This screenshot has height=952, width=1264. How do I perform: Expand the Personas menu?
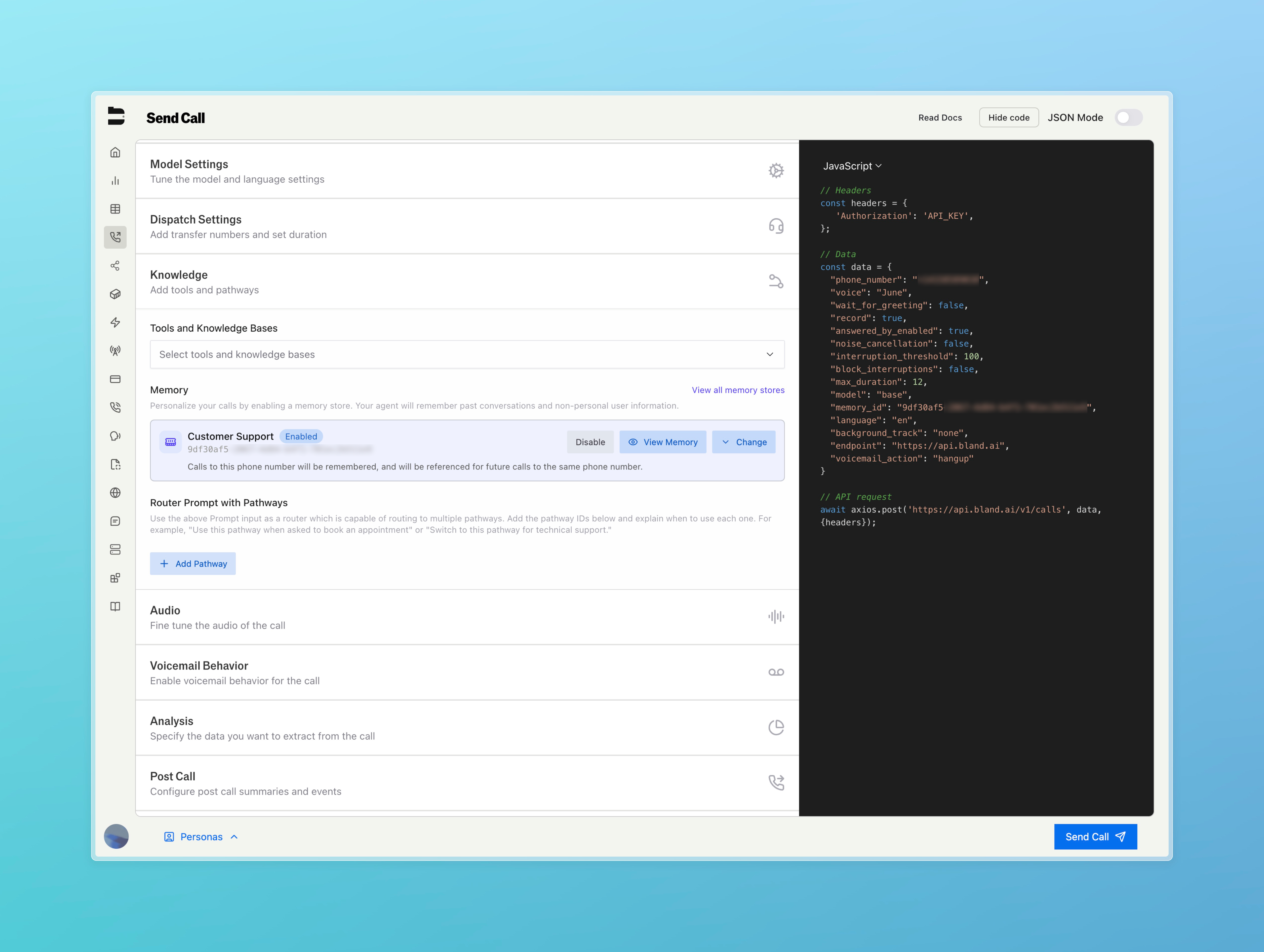tap(201, 836)
